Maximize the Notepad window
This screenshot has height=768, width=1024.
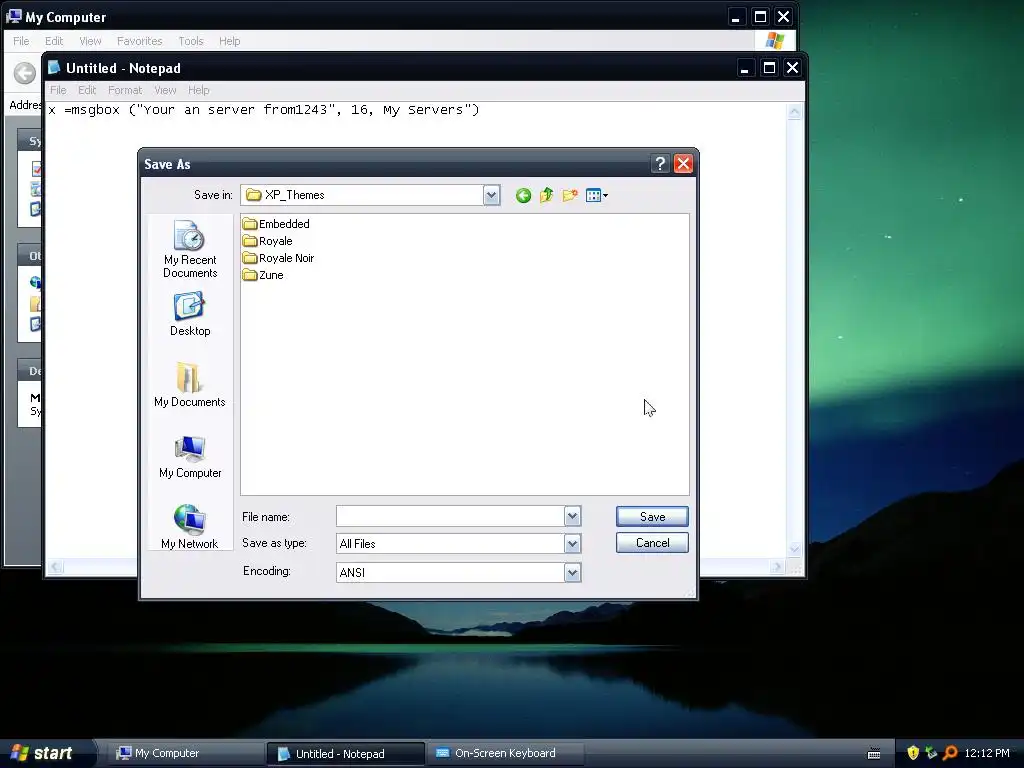click(x=769, y=68)
